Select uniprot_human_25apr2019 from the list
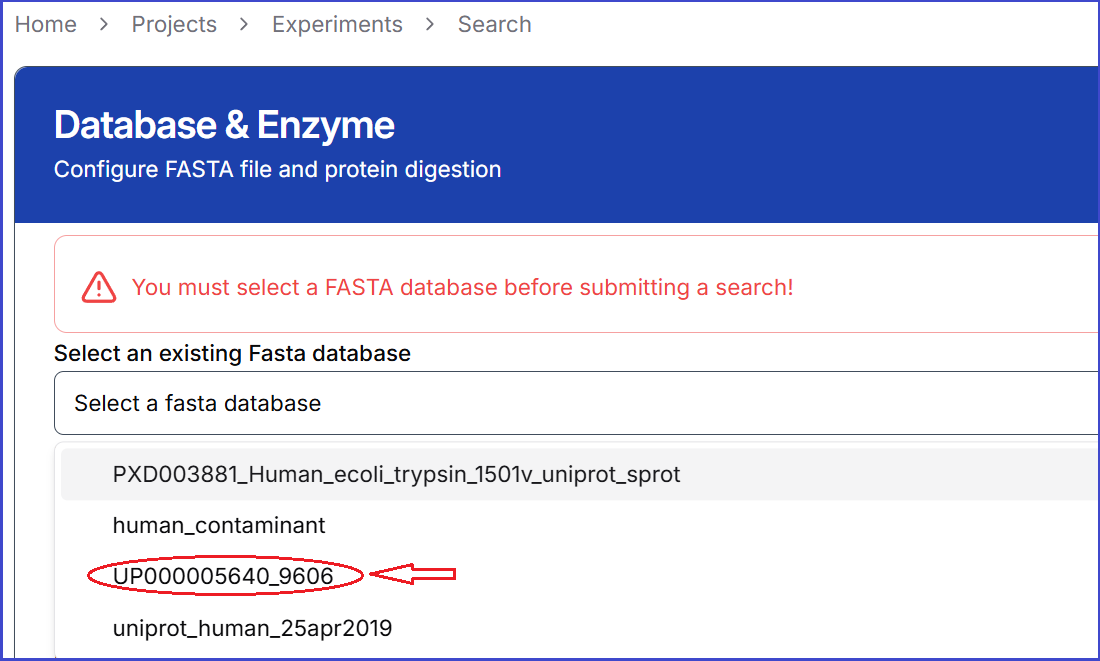 pyautogui.click(x=252, y=628)
